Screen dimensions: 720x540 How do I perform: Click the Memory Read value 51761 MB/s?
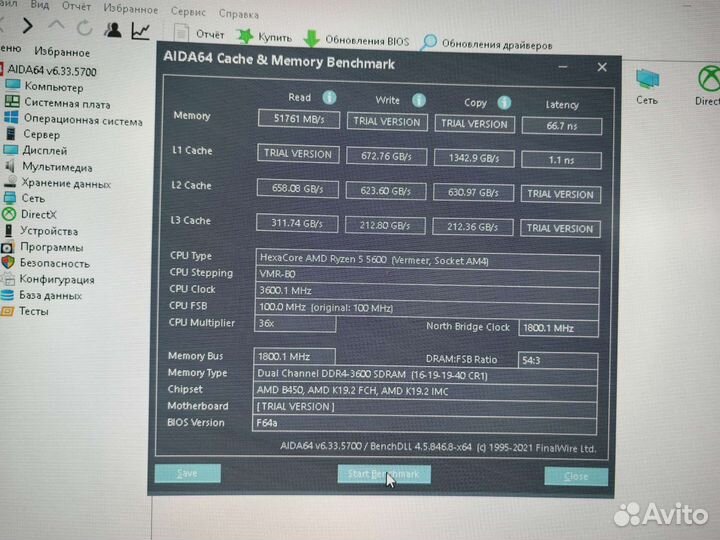click(x=299, y=119)
